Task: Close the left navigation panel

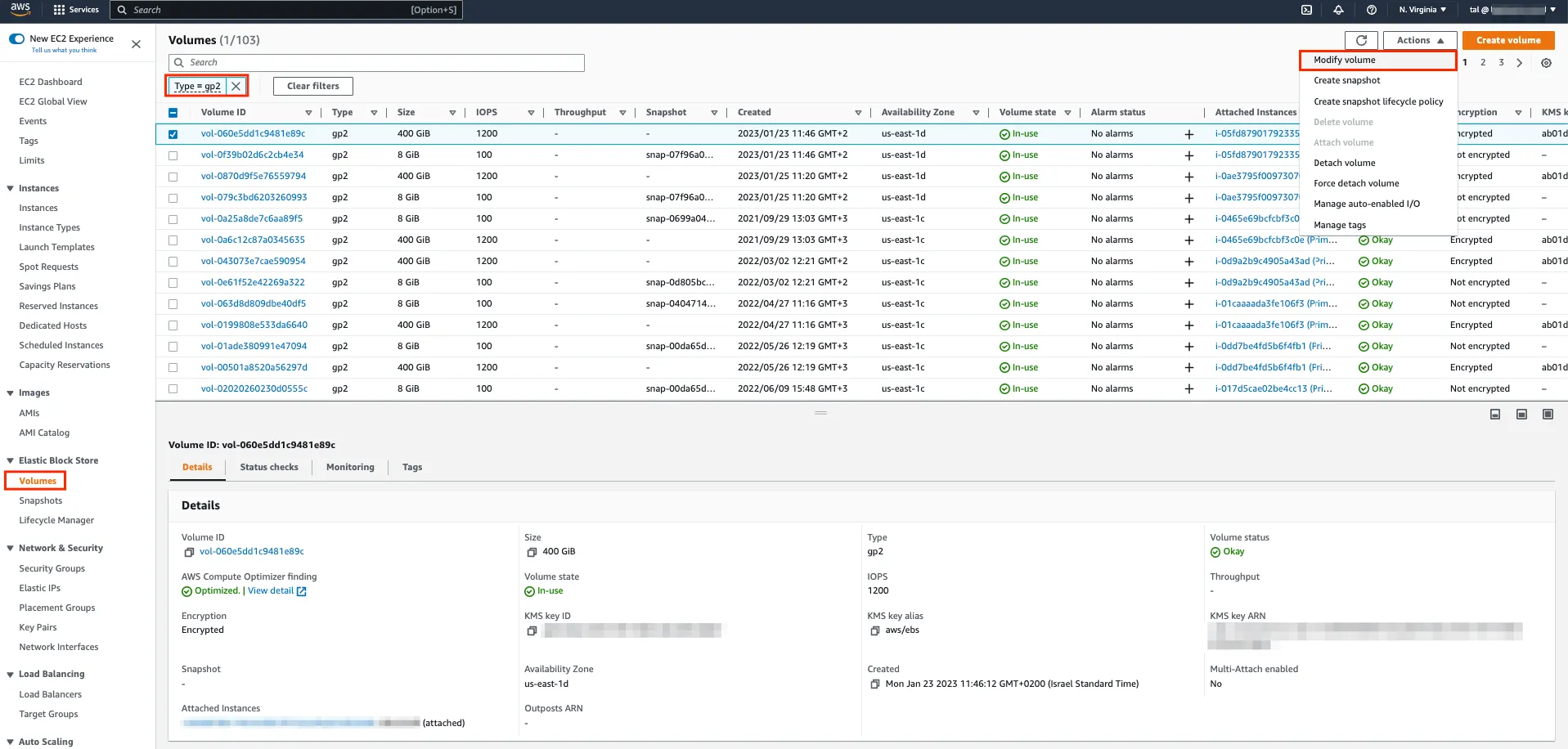Action: point(137,44)
